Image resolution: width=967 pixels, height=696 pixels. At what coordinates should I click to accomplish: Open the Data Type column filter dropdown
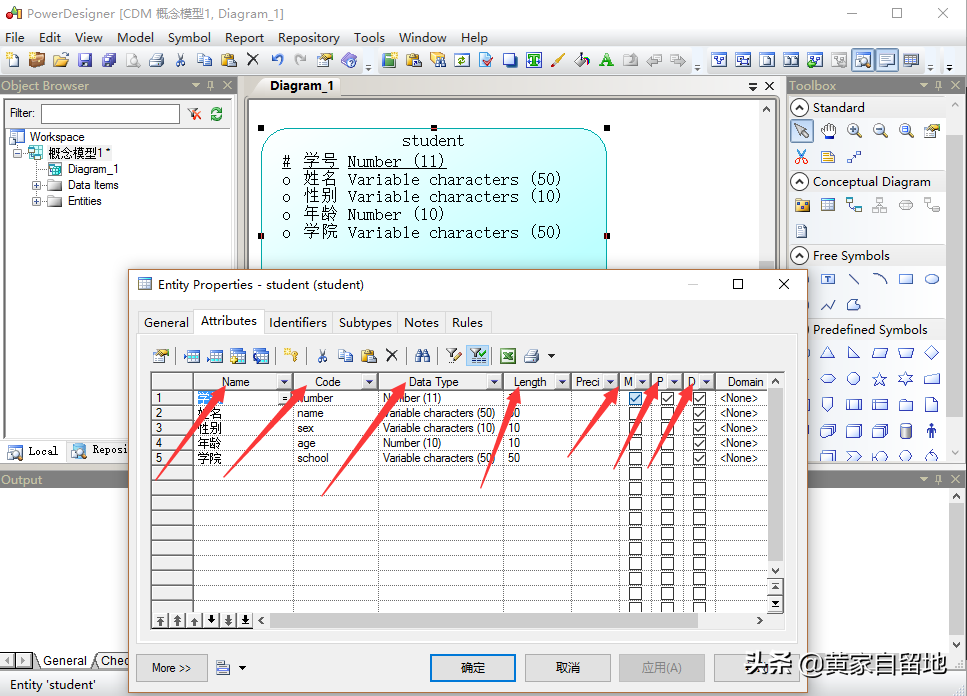[494, 381]
